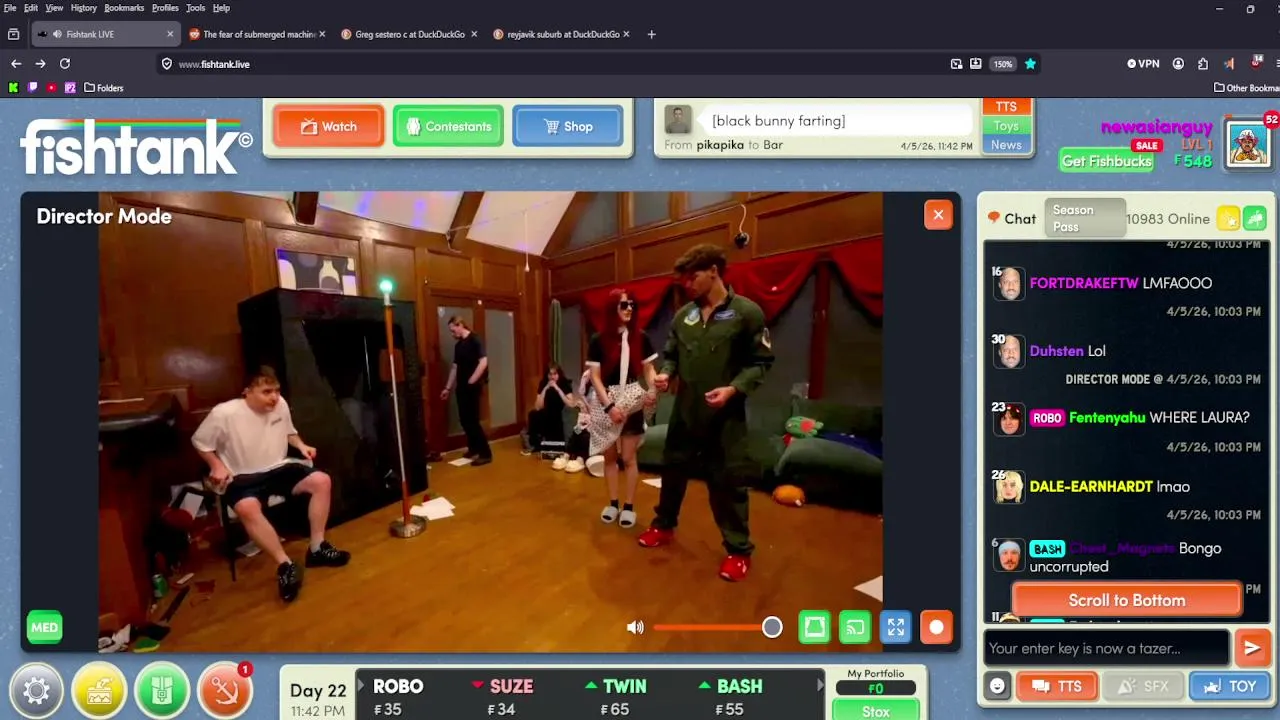Open the Shop page
The height and width of the screenshot is (720, 1280).
567,126
